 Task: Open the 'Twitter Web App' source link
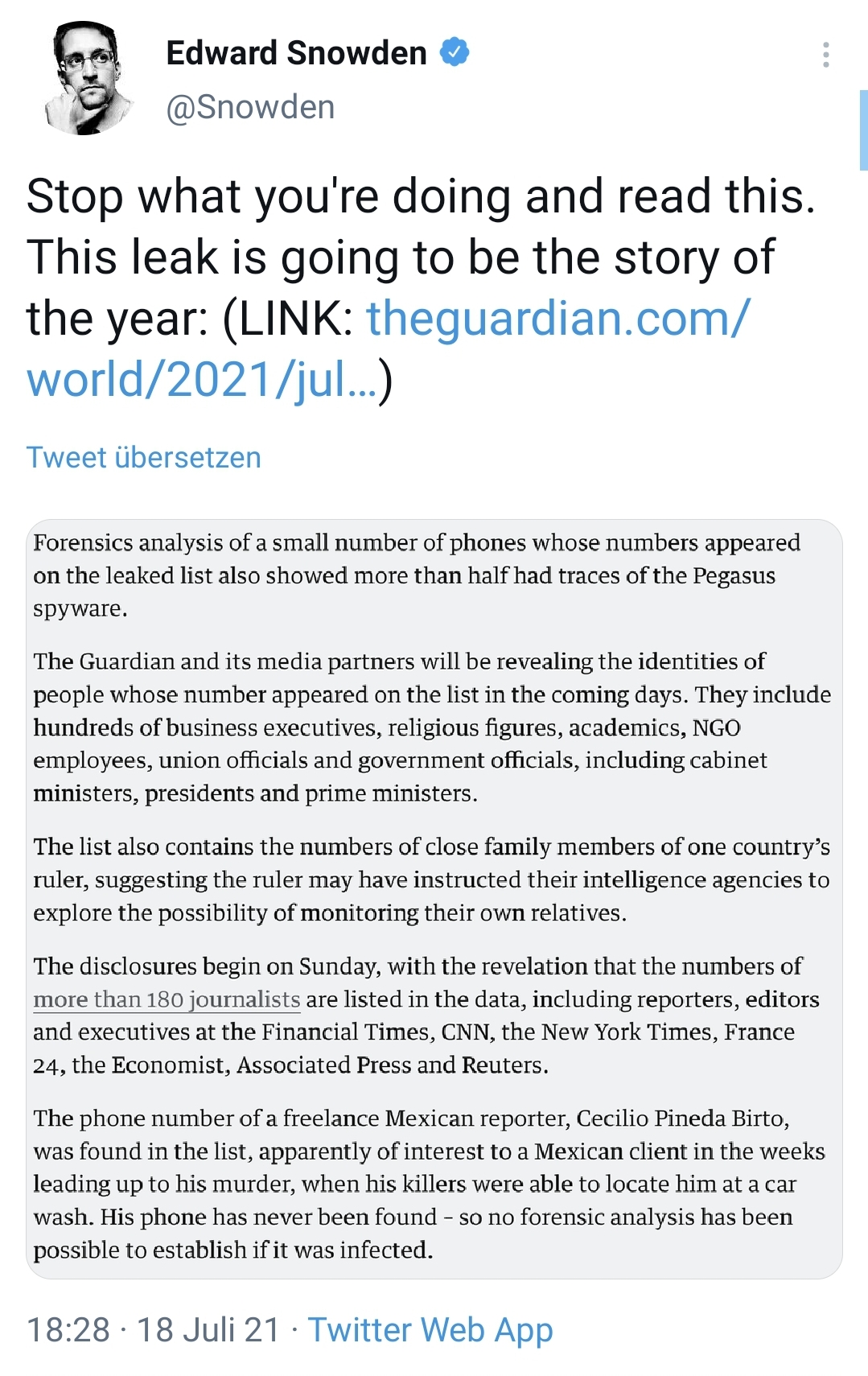430,1329
